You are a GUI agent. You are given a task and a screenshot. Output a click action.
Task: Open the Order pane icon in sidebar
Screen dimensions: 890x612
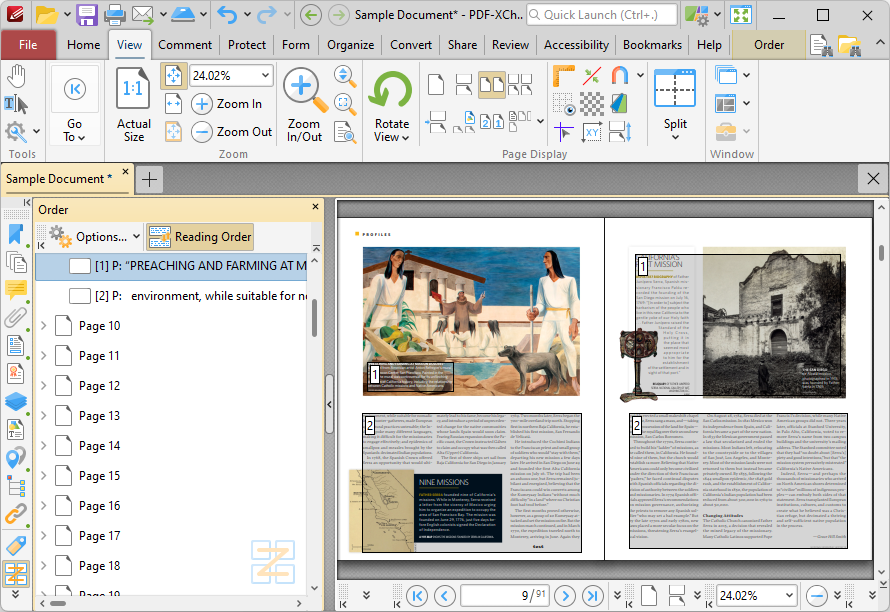tap(16, 574)
